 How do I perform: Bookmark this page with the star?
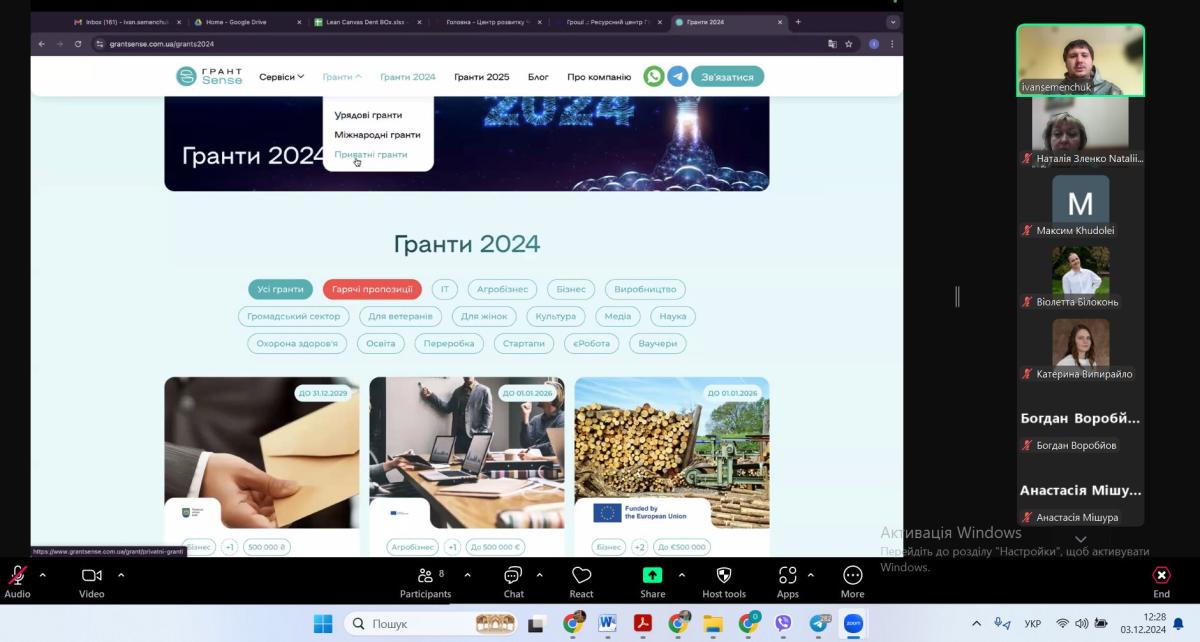pos(849,44)
